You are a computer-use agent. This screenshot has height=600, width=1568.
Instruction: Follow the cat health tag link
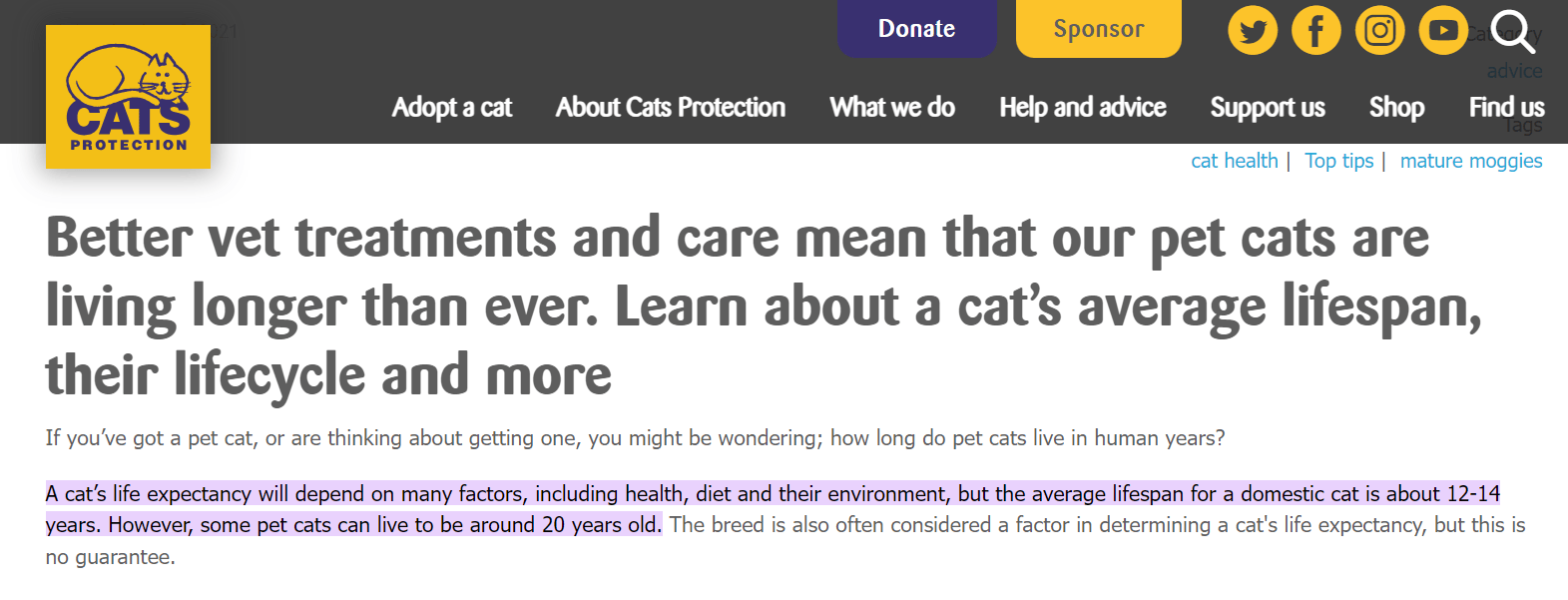[x=1235, y=161]
